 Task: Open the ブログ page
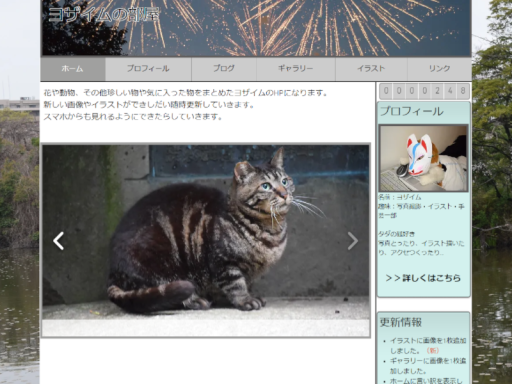[x=224, y=69]
